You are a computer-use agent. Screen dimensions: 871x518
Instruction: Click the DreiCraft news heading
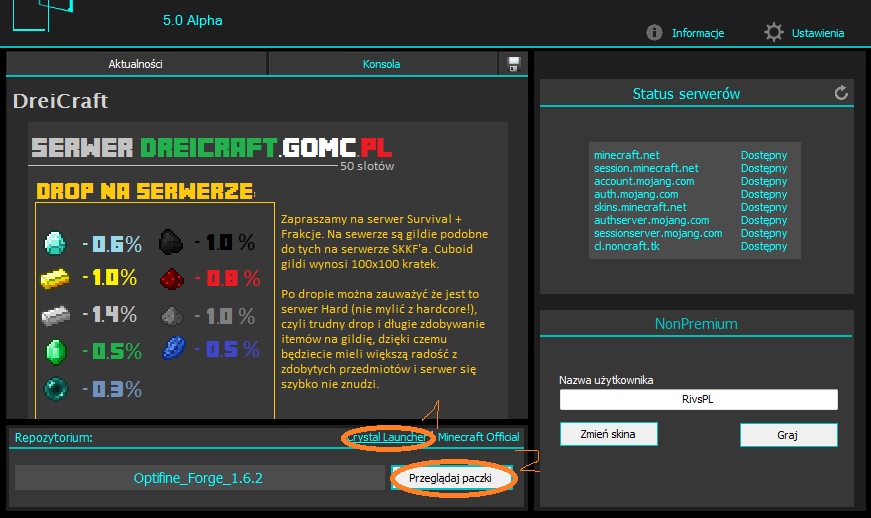[x=61, y=101]
